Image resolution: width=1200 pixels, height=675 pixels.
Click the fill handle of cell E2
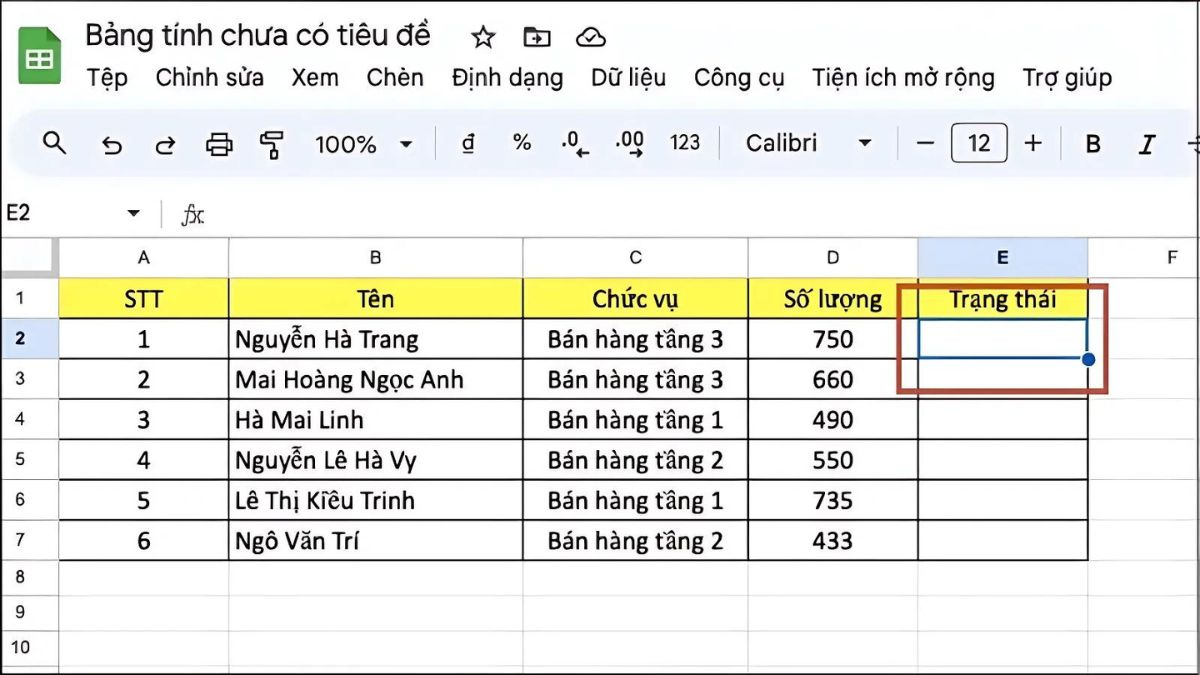1088,359
